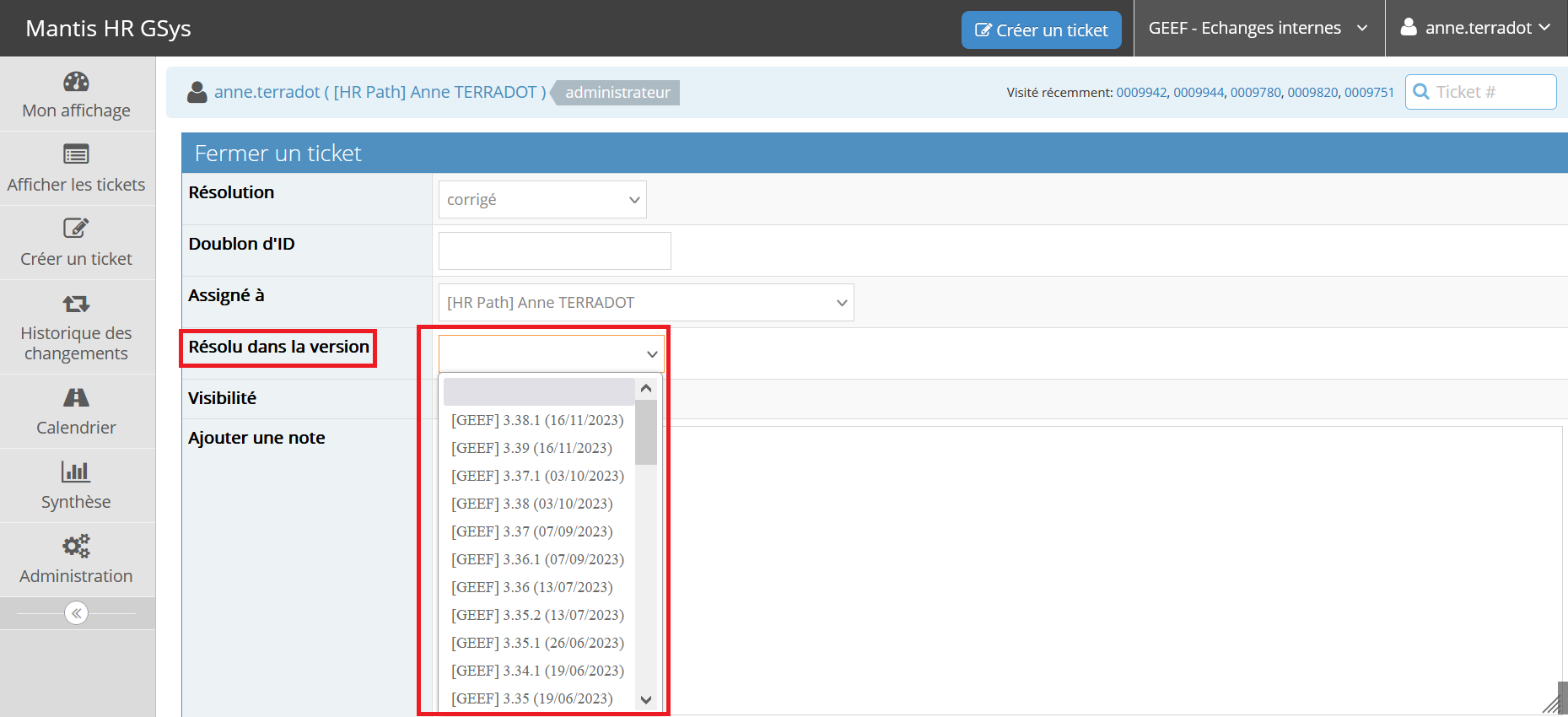Select version [GEEF] 3.39 (16/11/2023)
Screen dimensions: 1568x717
(531, 448)
